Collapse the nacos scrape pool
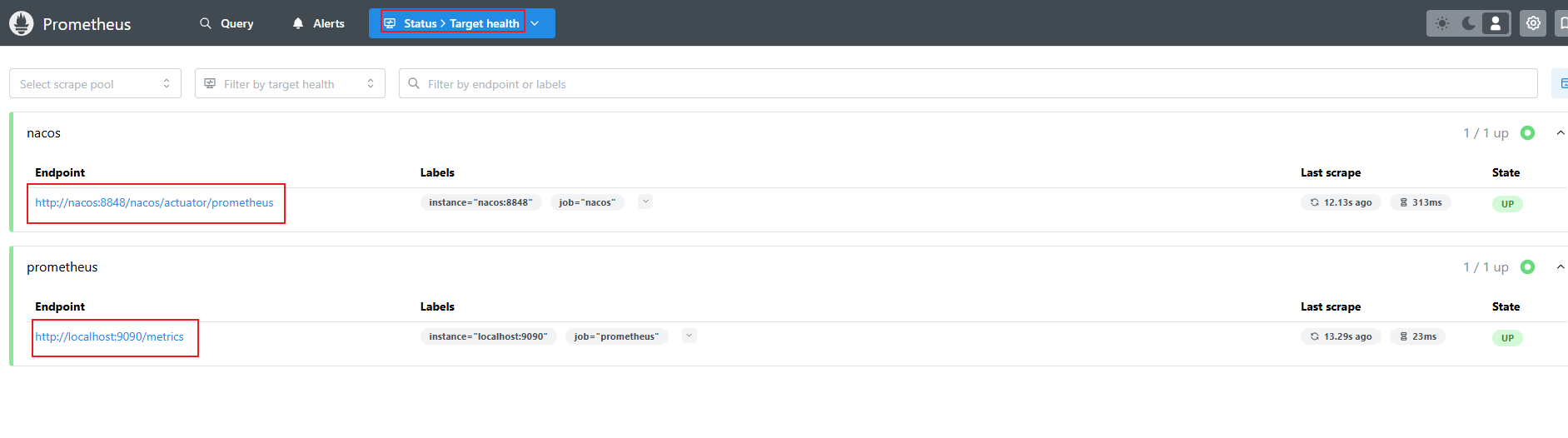 pyautogui.click(x=1561, y=133)
